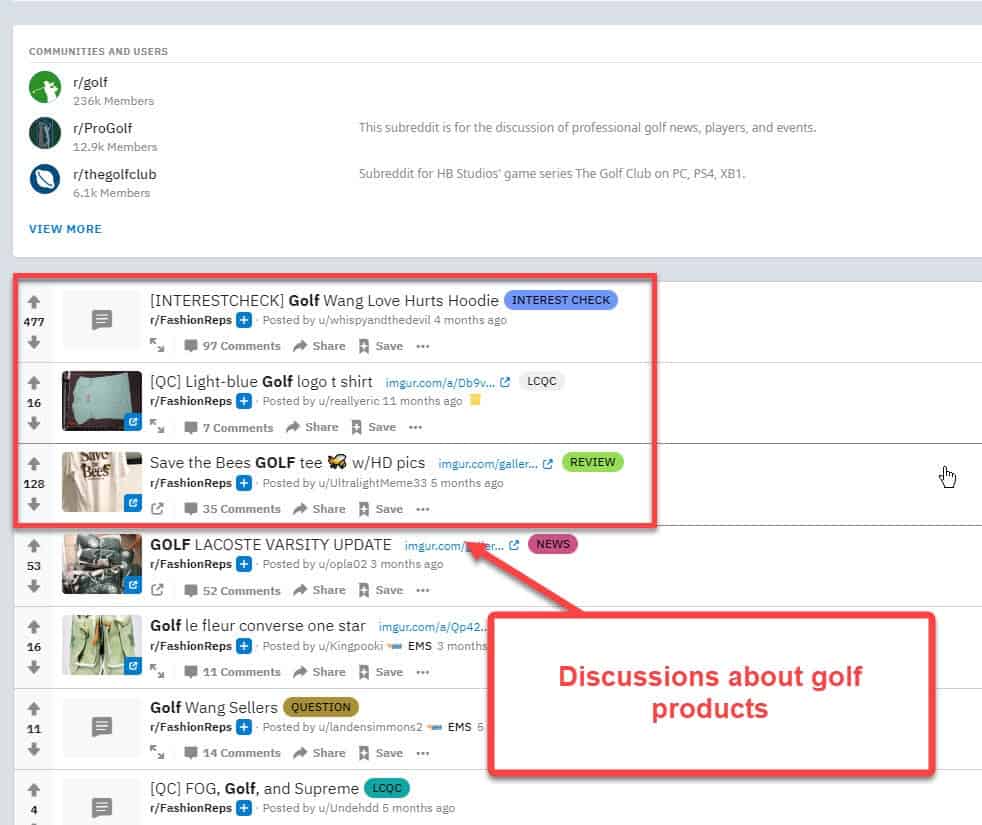Image resolution: width=982 pixels, height=825 pixels.
Task: Open the Save the Bees tee thumbnail
Action: click(102, 482)
